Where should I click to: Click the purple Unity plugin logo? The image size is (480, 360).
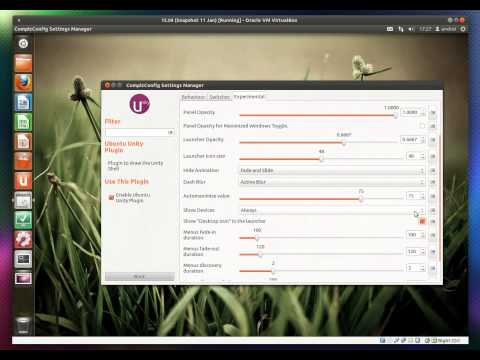point(139,104)
